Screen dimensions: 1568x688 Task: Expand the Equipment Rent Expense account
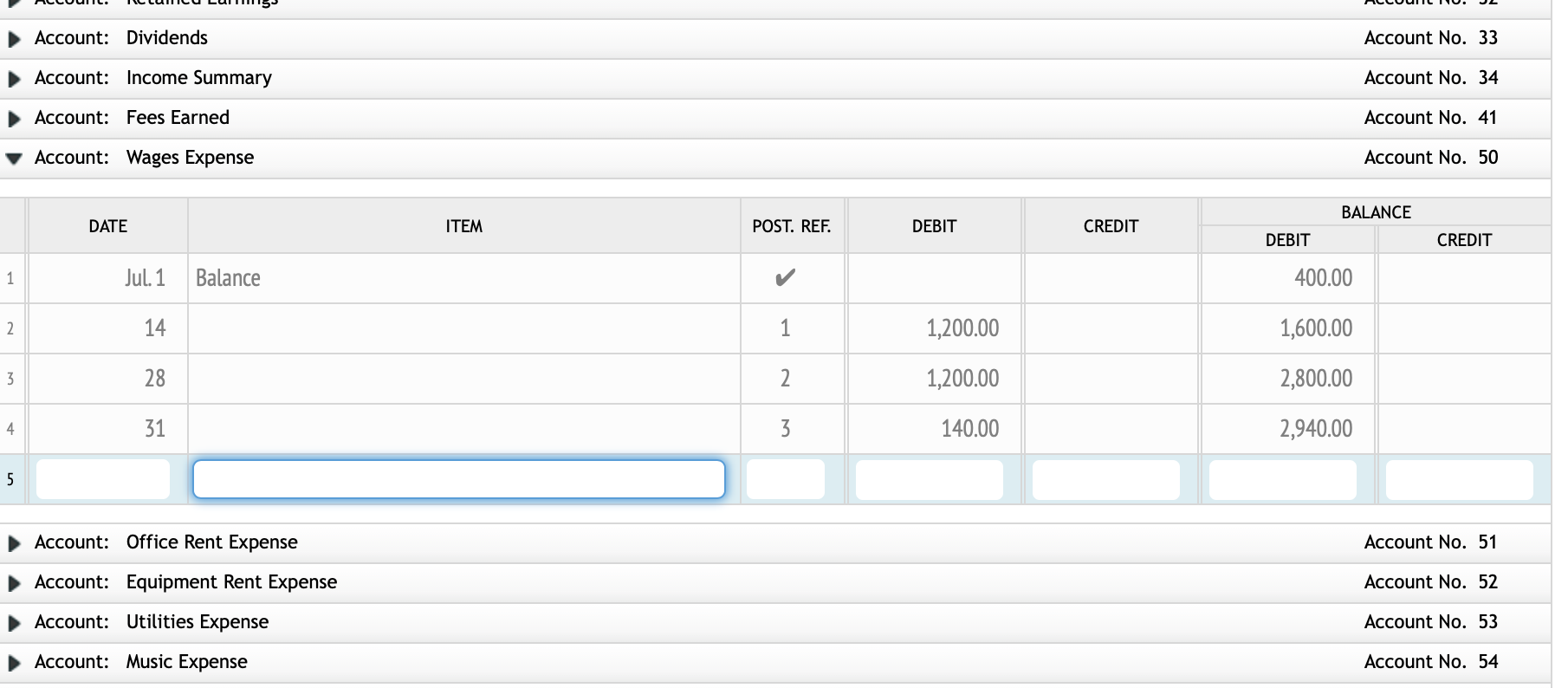[x=13, y=581]
